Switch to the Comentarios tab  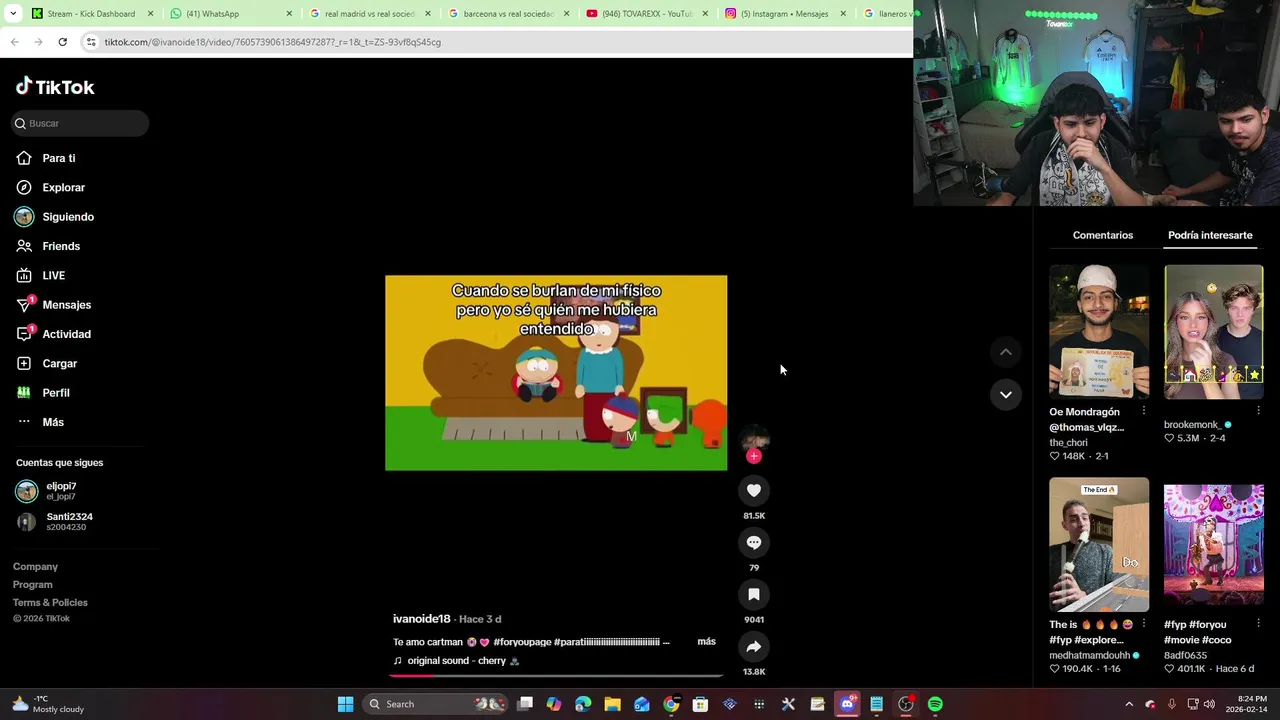tap(1103, 235)
